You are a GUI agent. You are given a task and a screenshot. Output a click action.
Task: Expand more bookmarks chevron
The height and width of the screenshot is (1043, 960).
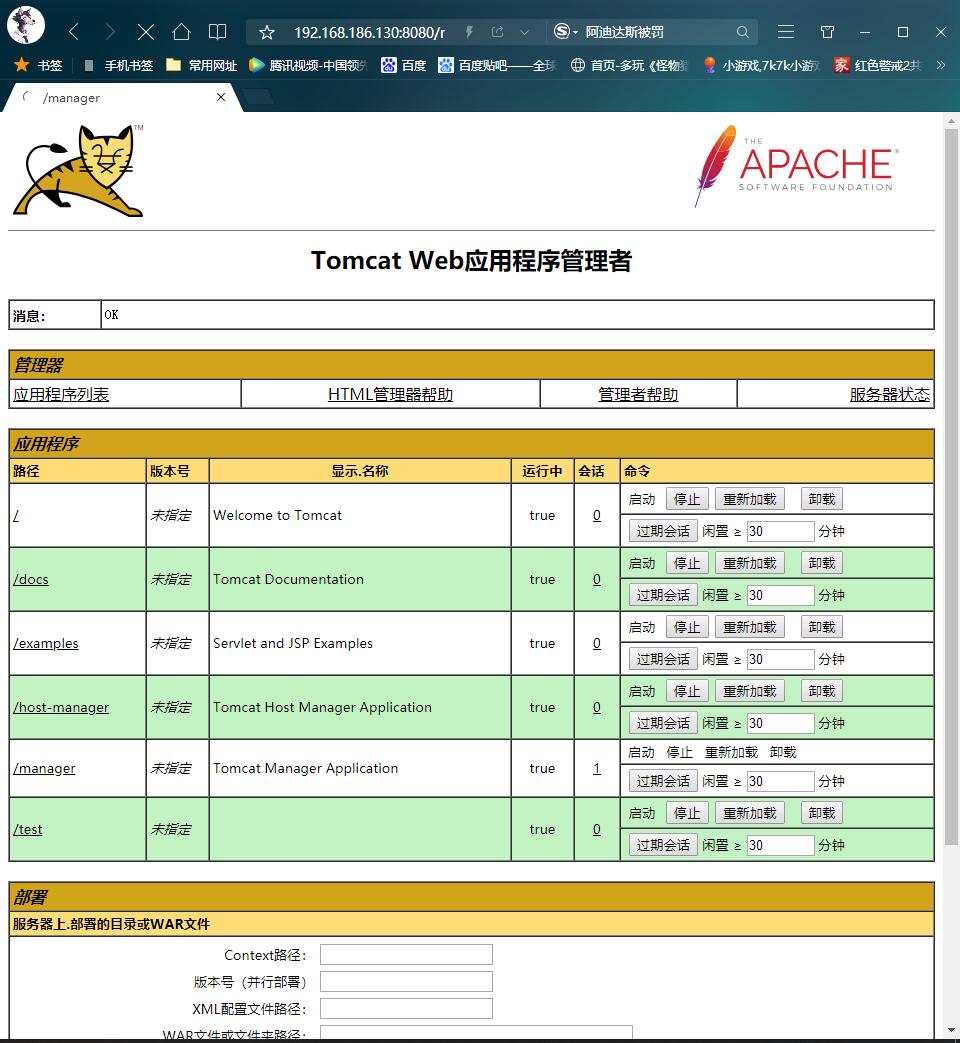941,65
